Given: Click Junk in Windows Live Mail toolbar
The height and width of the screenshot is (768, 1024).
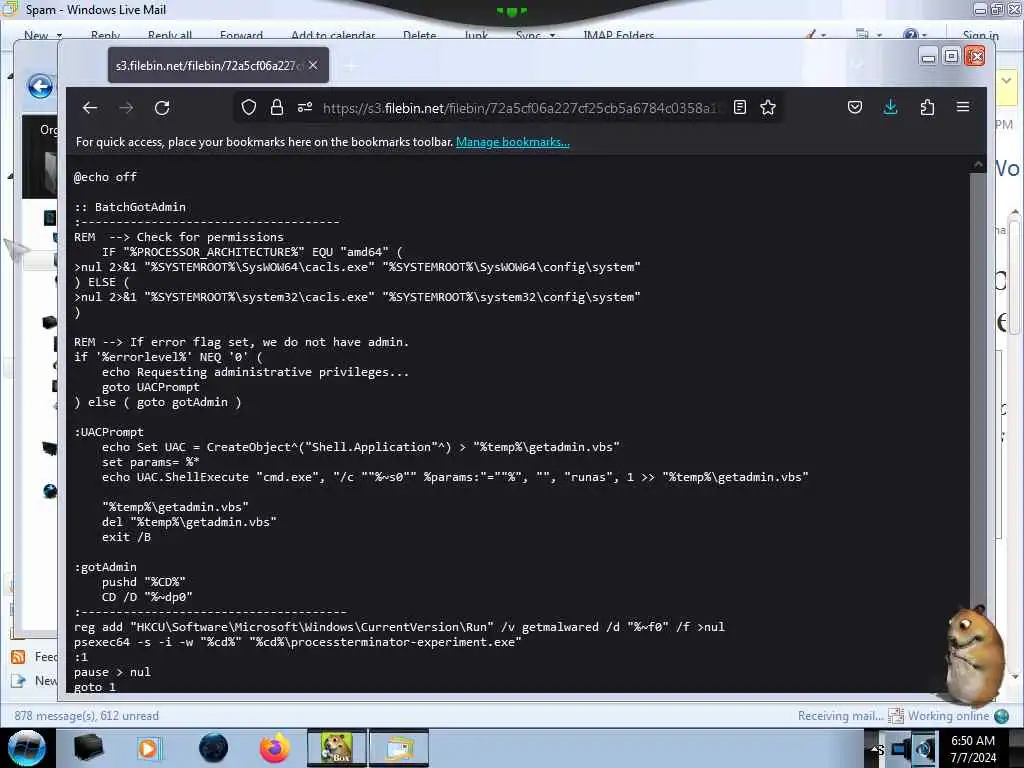Looking at the screenshot, I should pyautogui.click(x=476, y=35).
